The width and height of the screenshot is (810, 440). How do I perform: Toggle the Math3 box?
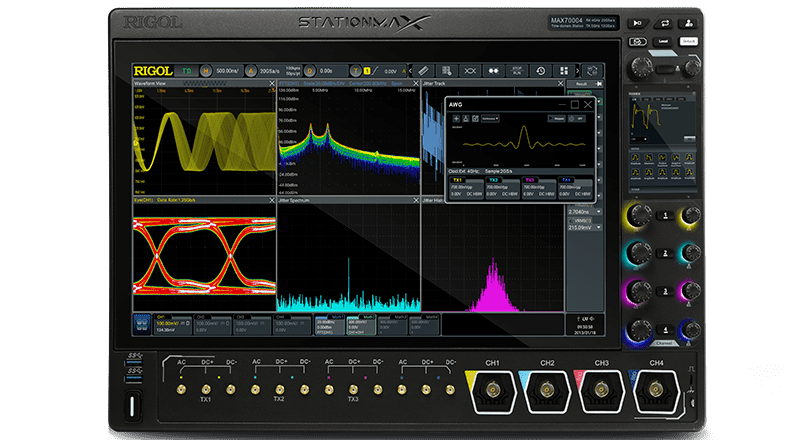pos(393,325)
